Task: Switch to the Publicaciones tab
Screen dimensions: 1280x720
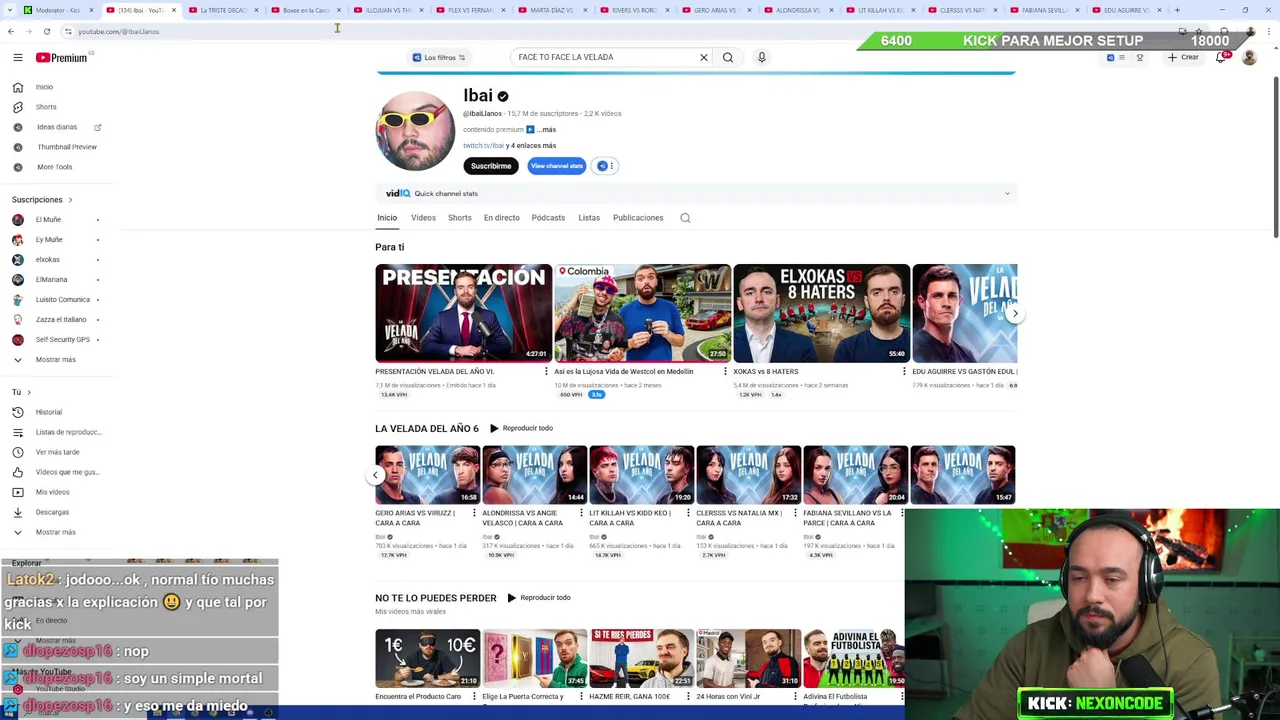Action: [637, 218]
